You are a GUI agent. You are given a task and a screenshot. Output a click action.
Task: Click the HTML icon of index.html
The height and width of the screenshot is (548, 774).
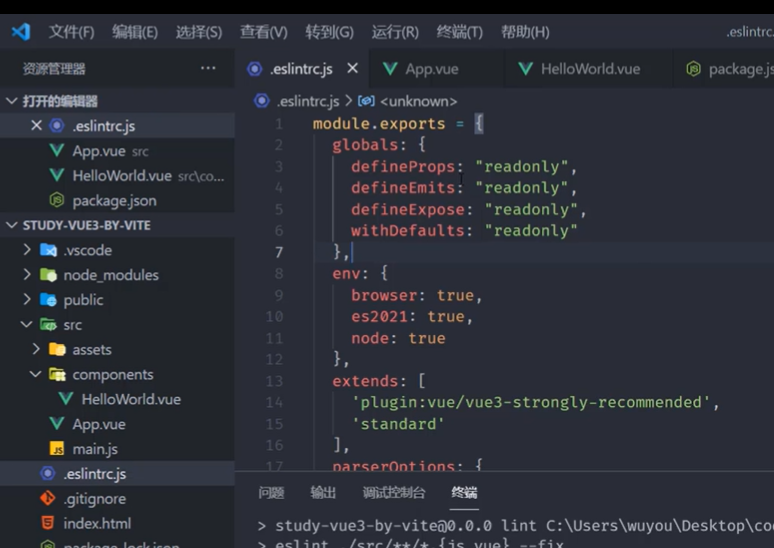pyautogui.click(x=48, y=523)
